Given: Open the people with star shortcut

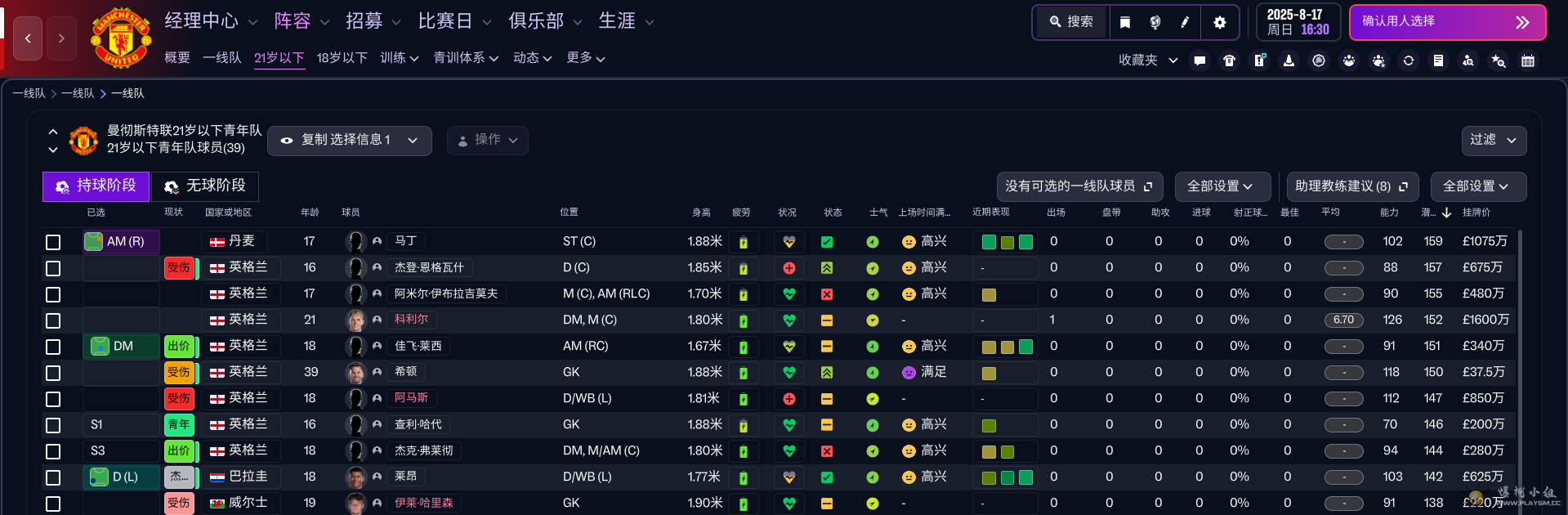Looking at the screenshot, I should 1378,60.
